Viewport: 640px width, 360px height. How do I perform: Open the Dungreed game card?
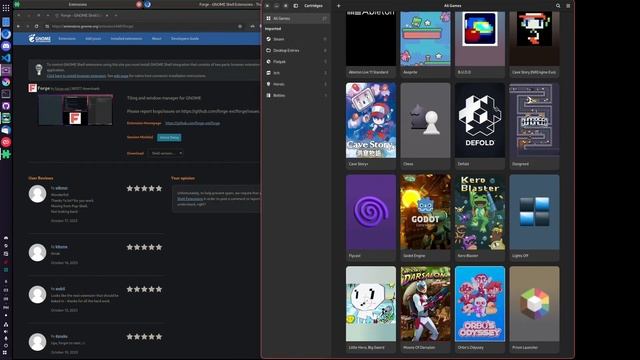tap(534, 126)
